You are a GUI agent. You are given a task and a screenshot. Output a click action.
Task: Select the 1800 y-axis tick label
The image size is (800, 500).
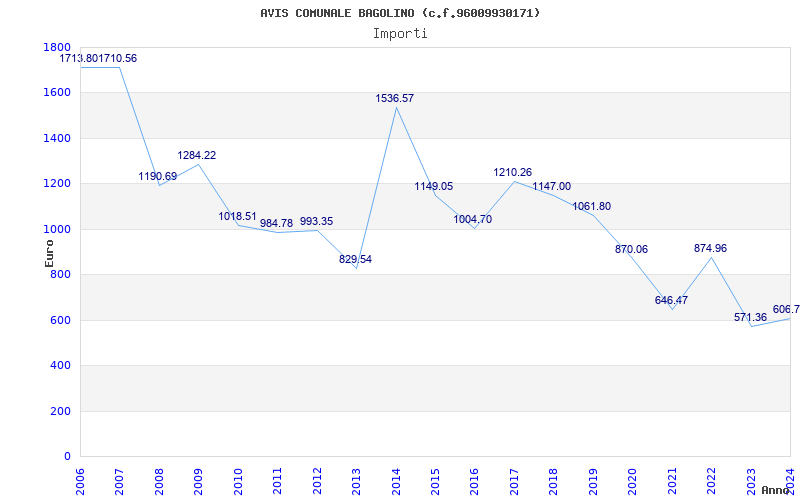coord(57,47)
